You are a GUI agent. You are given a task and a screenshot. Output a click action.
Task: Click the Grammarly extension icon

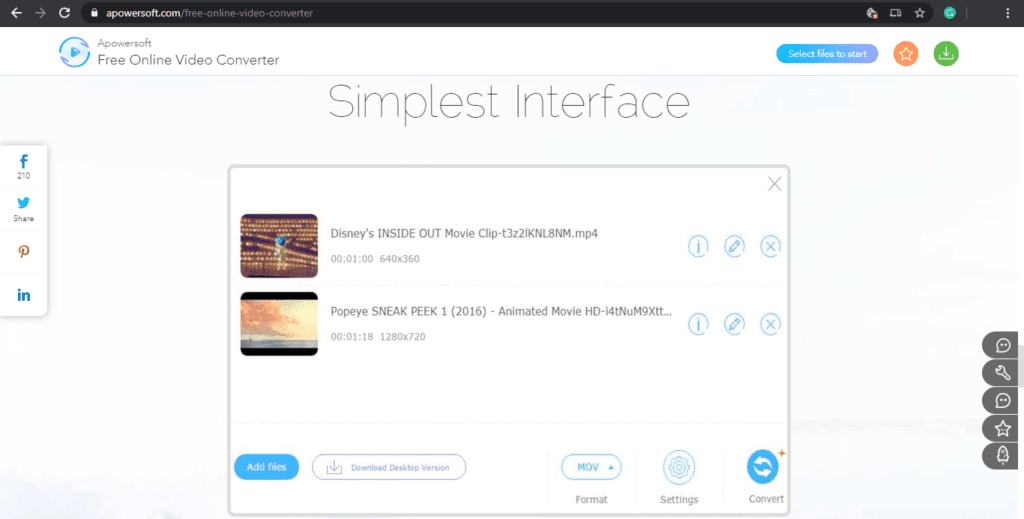(950, 12)
